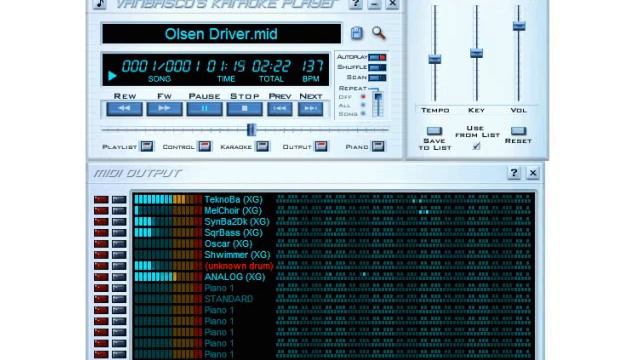Mute the STANDARD channel with red button
Screen dimensions: 640x360
[101, 299]
